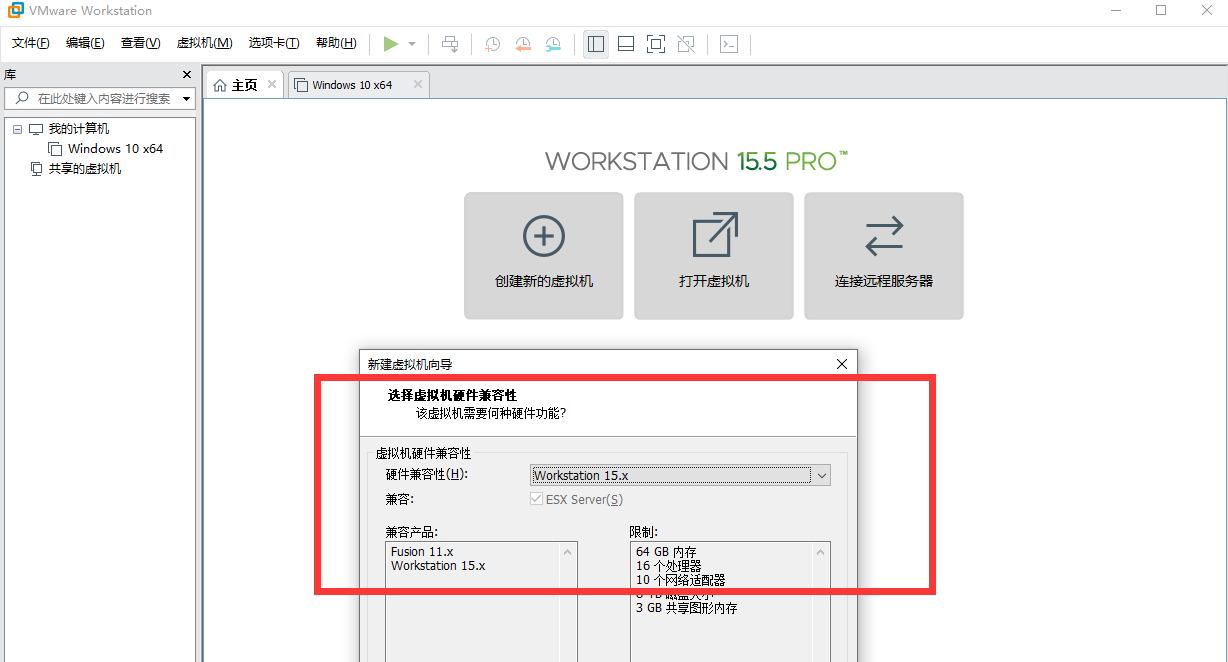Image resolution: width=1228 pixels, height=662 pixels.
Task: Enter full screen mode icon
Action: [x=656, y=44]
